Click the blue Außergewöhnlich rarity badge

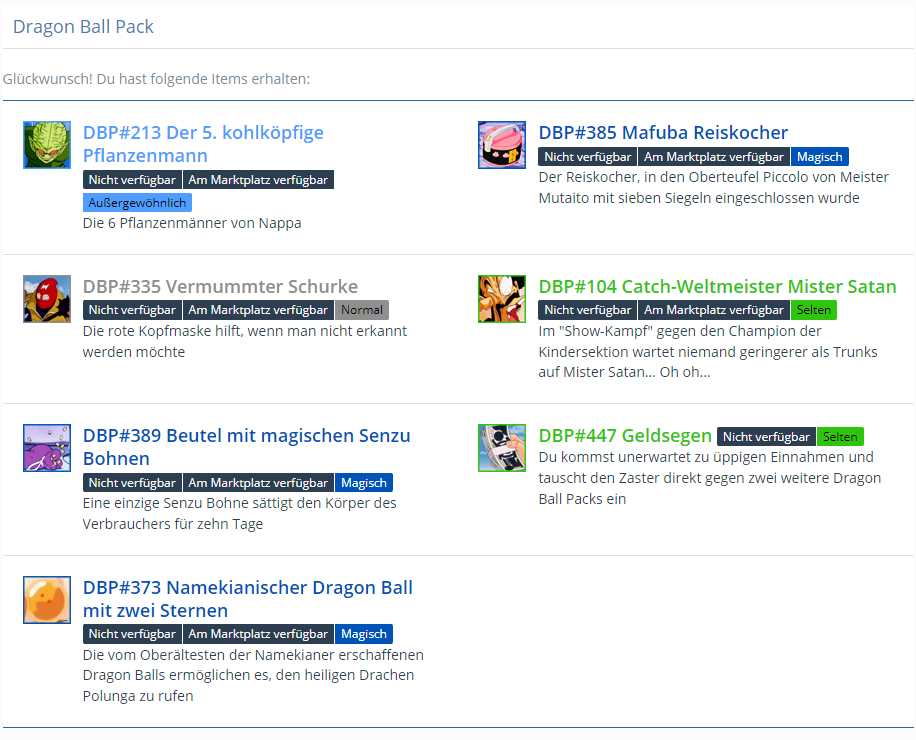point(137,202)
